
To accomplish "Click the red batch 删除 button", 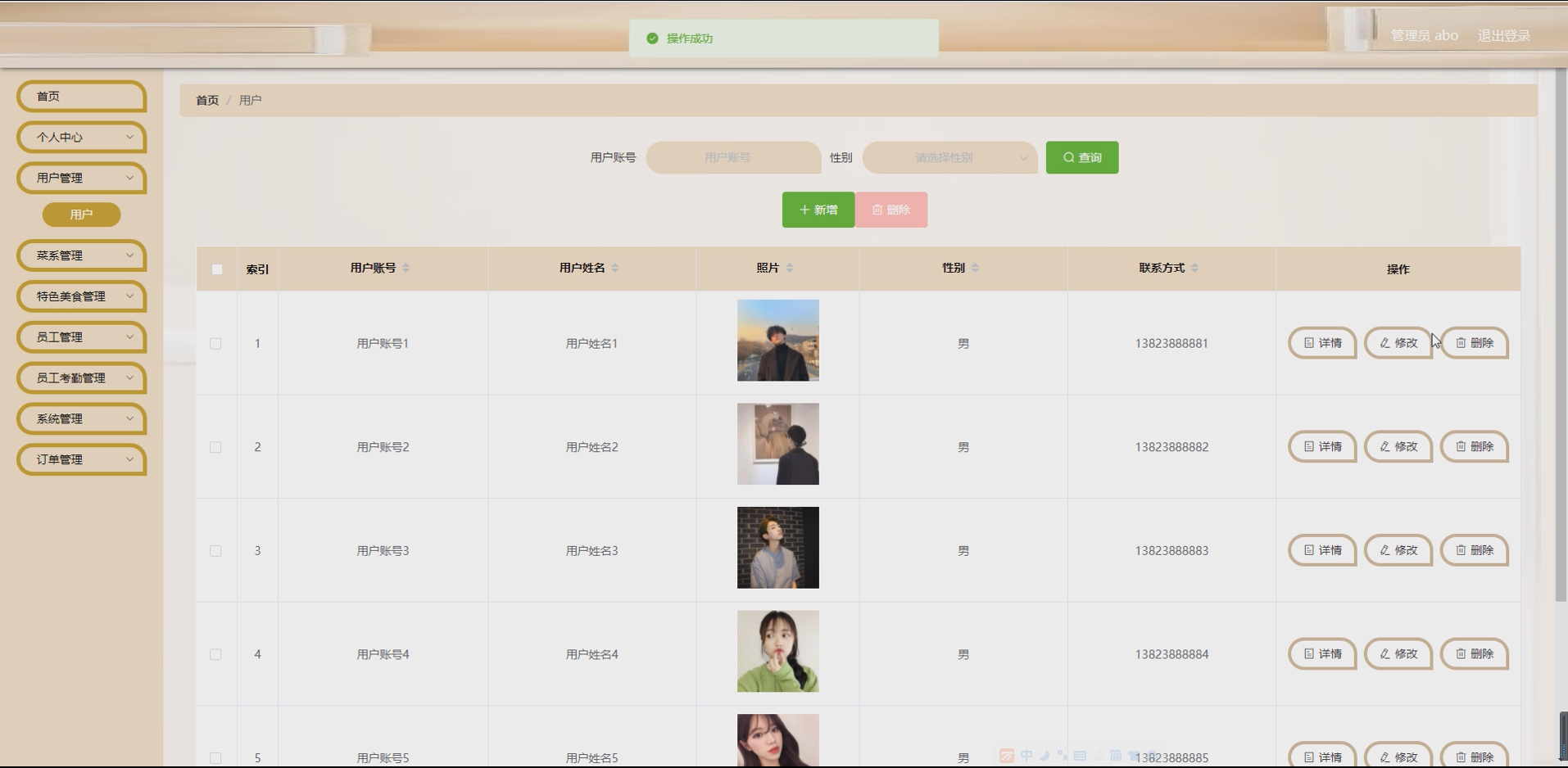I will pyautogui.click(x=891, y=210).
